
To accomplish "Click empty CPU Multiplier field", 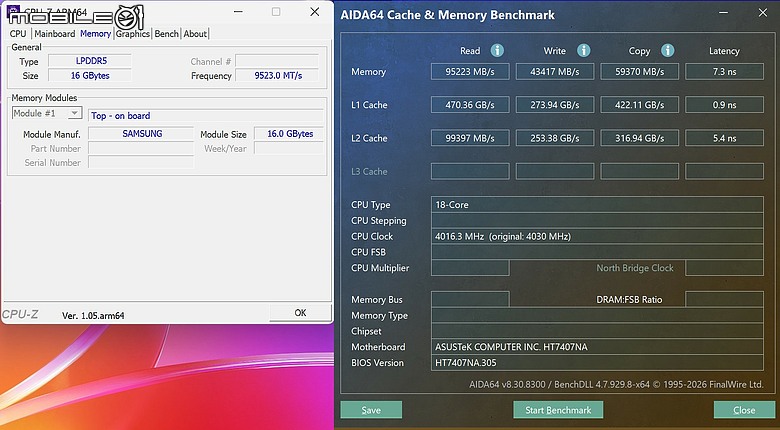I will tap(470, 268).
